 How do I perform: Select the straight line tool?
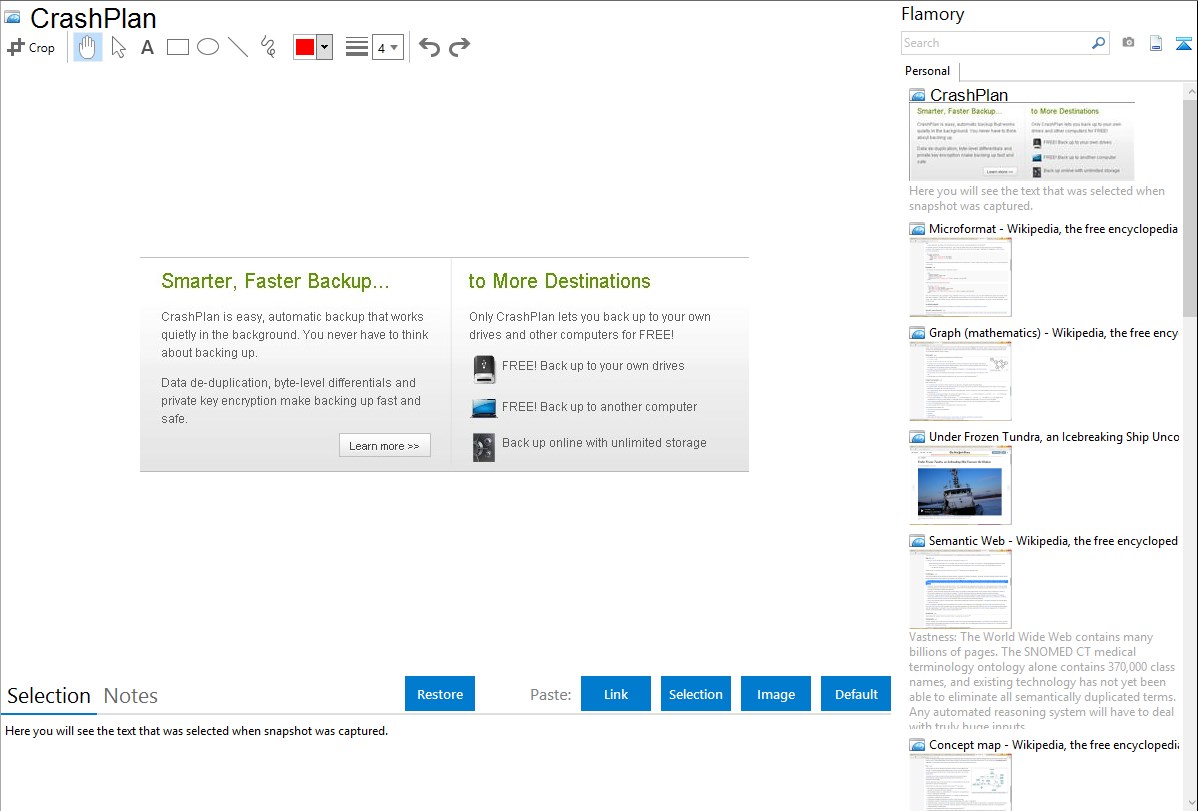(x=238, y=47)
